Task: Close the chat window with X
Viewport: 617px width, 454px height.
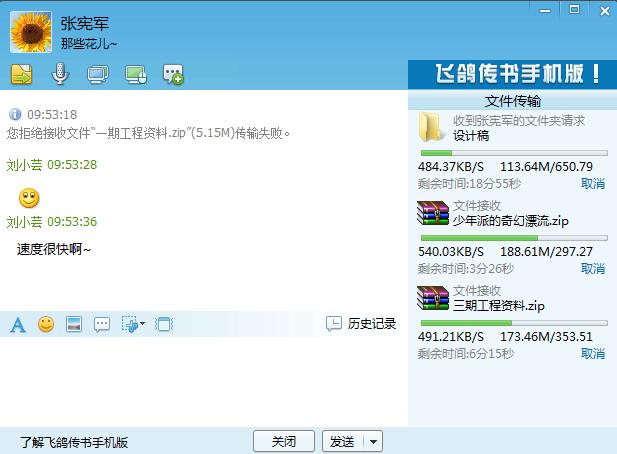Action: tap(605, 10)
